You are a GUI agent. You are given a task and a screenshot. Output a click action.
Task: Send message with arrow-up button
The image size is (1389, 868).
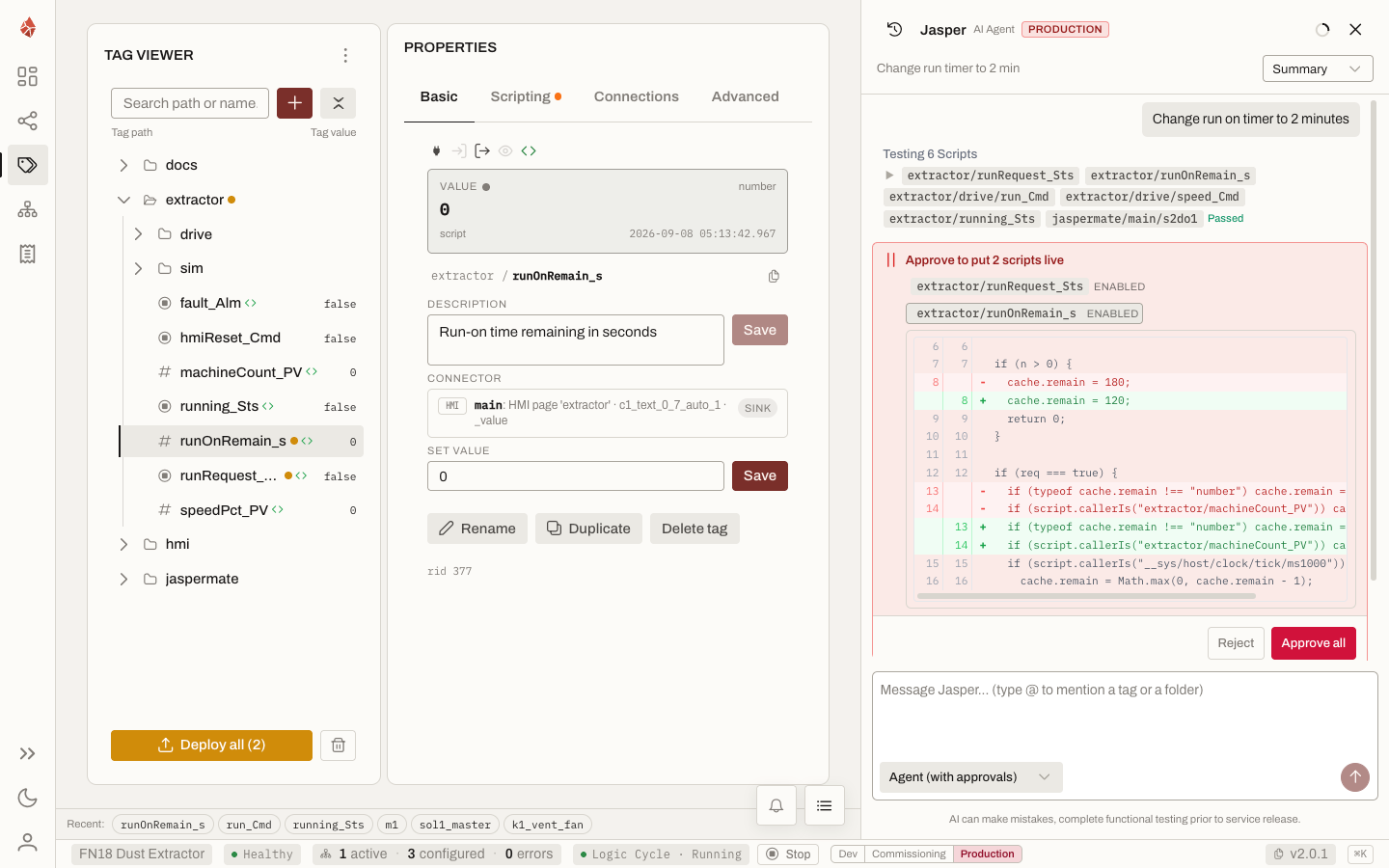pos(1355,777)
